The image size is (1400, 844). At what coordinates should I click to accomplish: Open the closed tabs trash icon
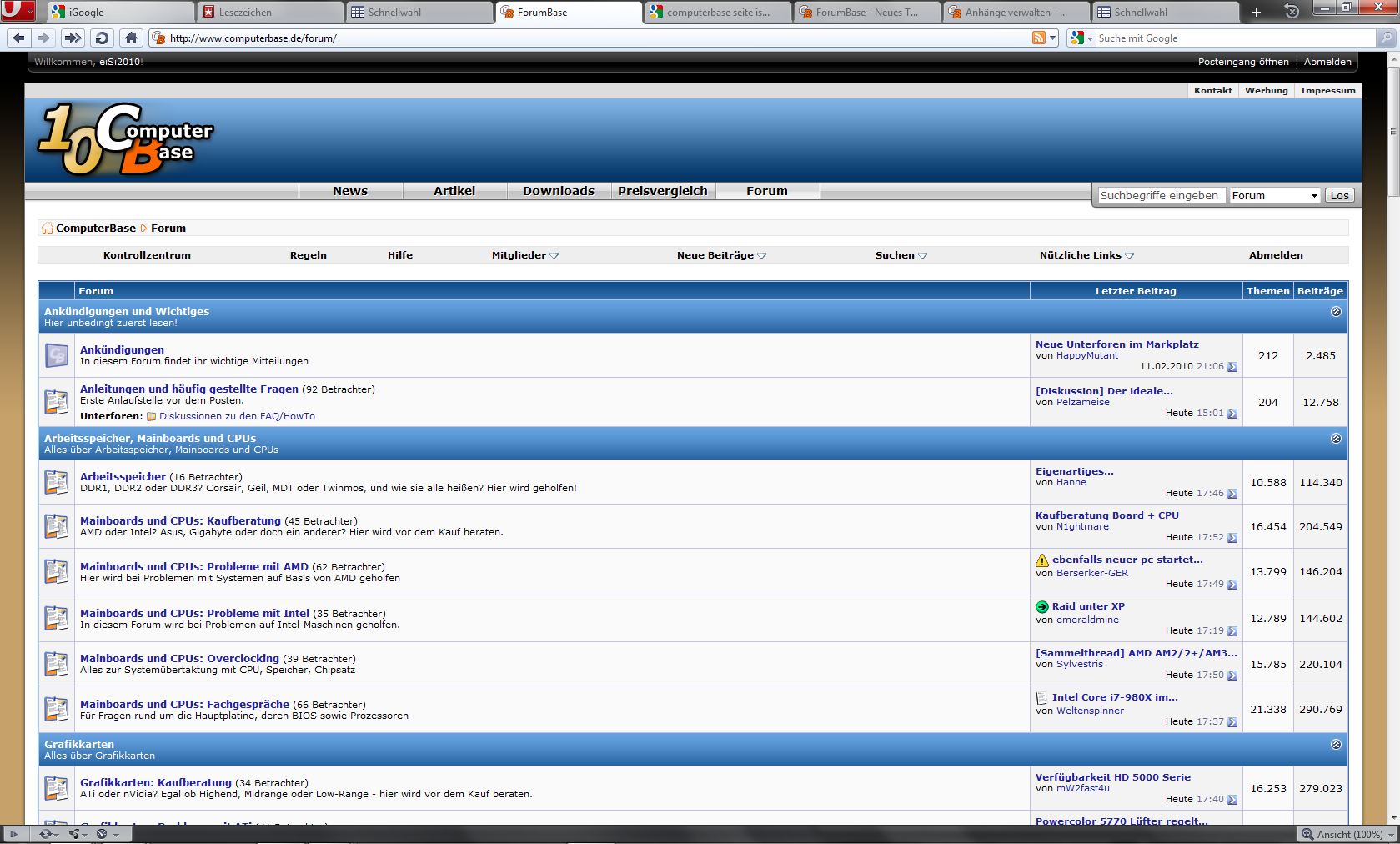[1291, 11]
